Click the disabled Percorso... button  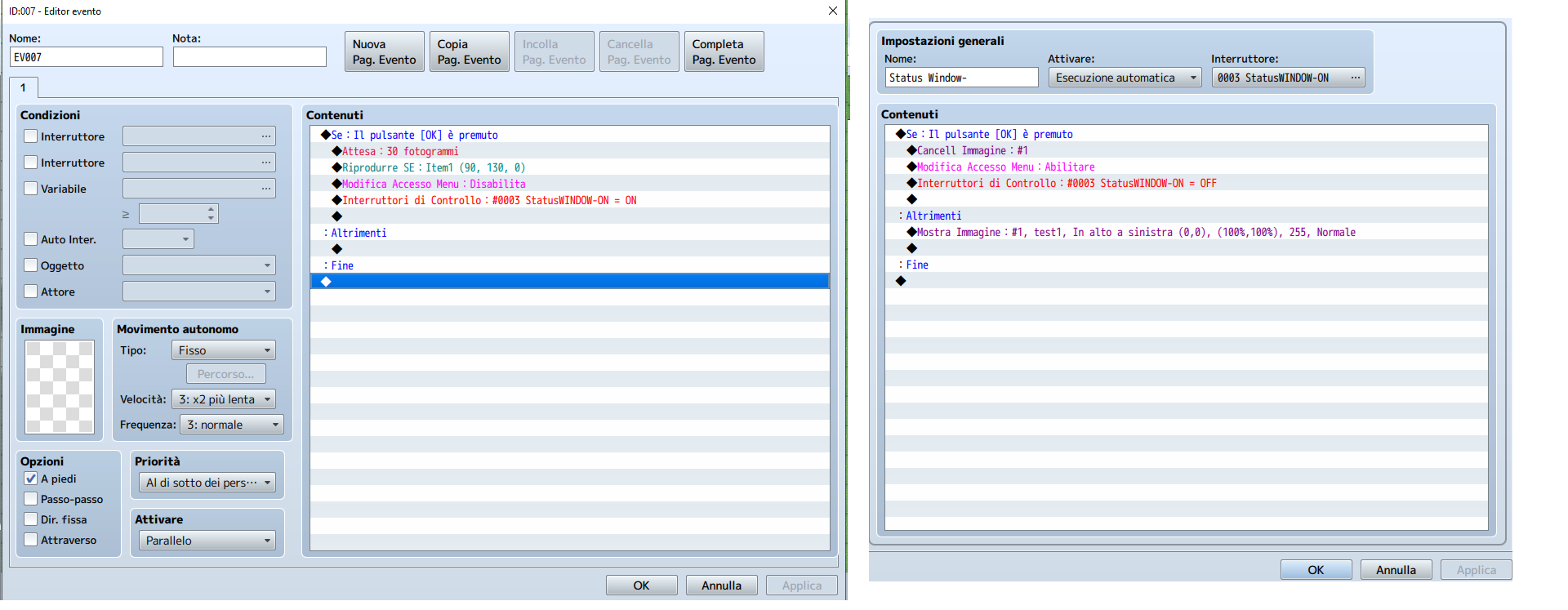pos(226,374)
